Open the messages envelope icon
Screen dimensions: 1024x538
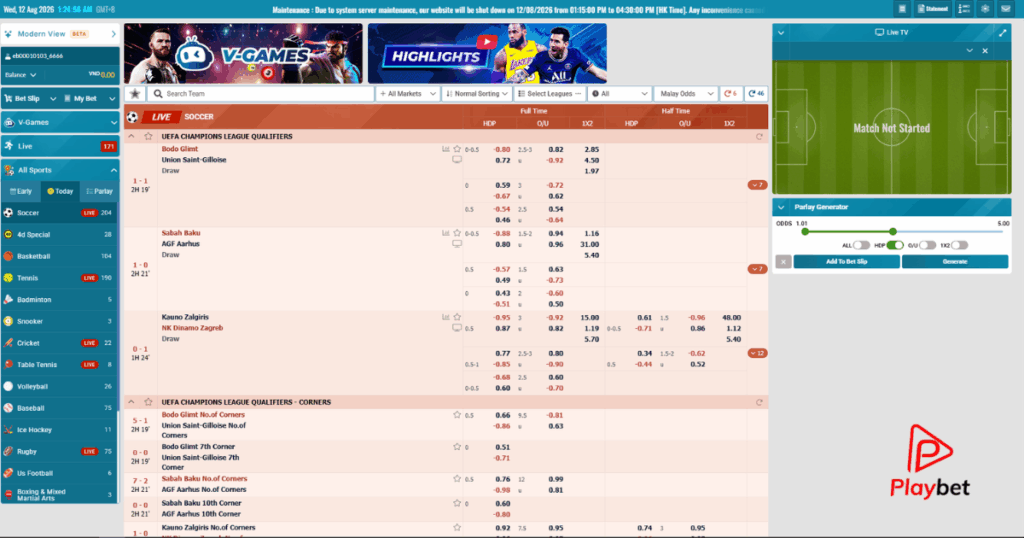(x=1006, y=8)
